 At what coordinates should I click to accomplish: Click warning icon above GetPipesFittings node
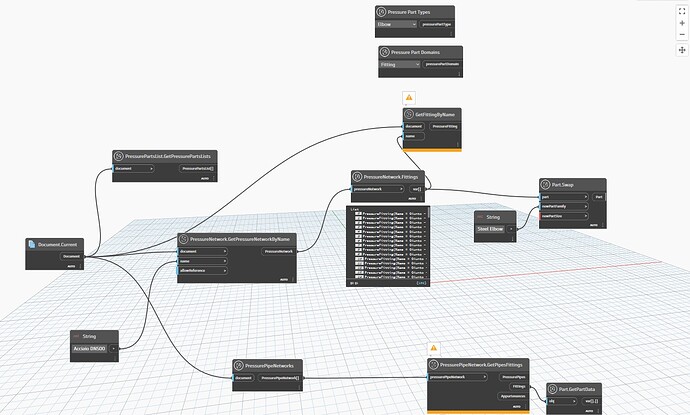coord(433,348)
